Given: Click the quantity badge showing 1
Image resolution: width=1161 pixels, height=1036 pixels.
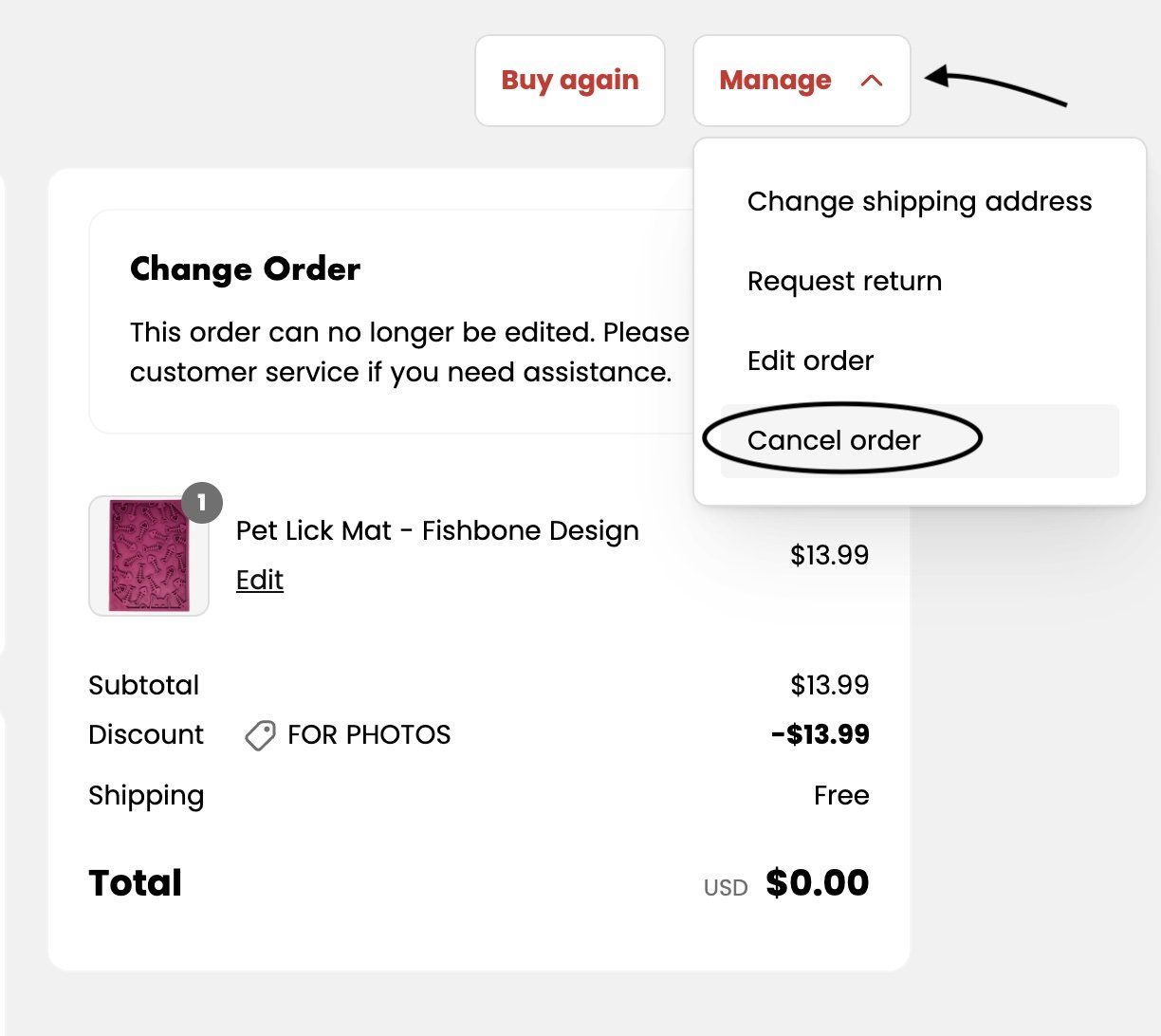Looking at the screenshot, I should pyautogui.click(x=201, y=503).
